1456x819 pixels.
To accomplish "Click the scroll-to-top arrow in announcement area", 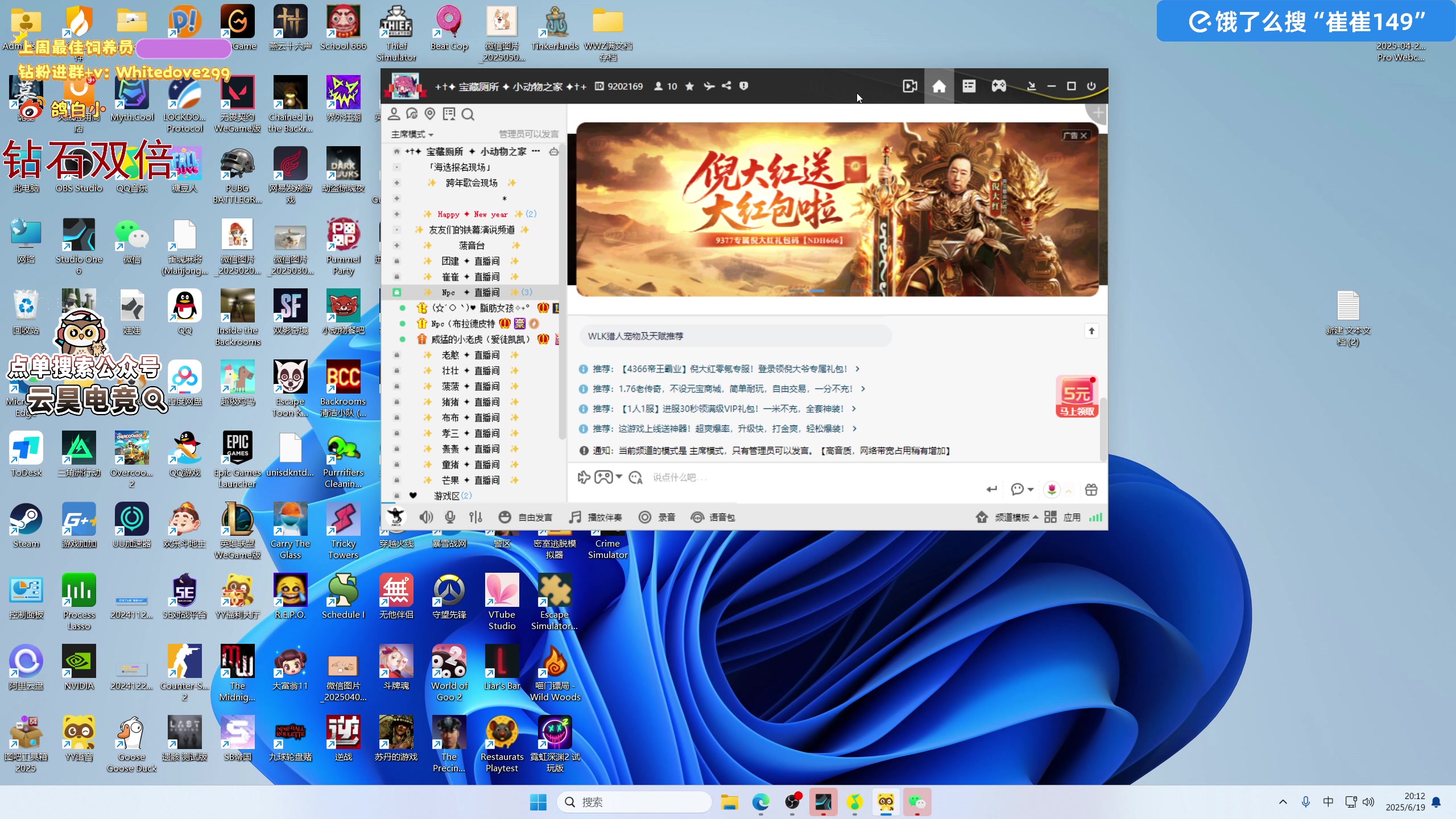I will [1091, 331].
